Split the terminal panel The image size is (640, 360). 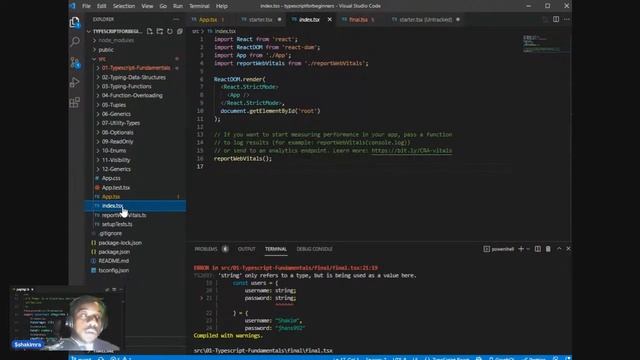coord(538,249)
